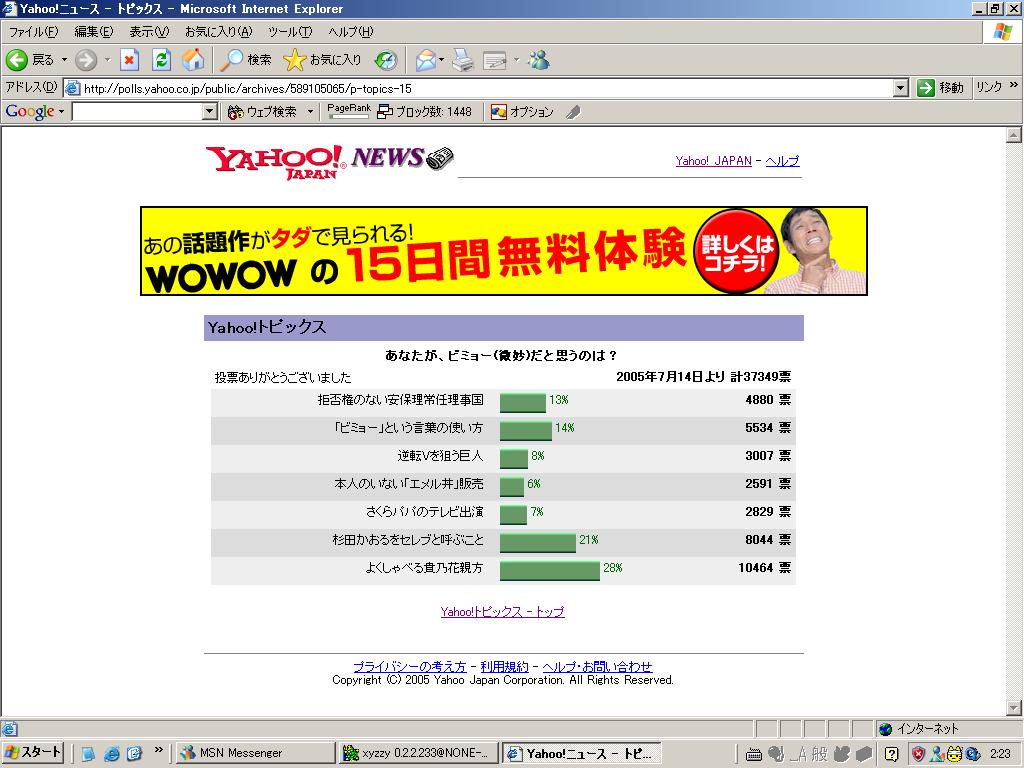Switch to MSN Messenger on the taskbar
Image resolution: width=1024 pixels, height=768 pixels.
255,753
